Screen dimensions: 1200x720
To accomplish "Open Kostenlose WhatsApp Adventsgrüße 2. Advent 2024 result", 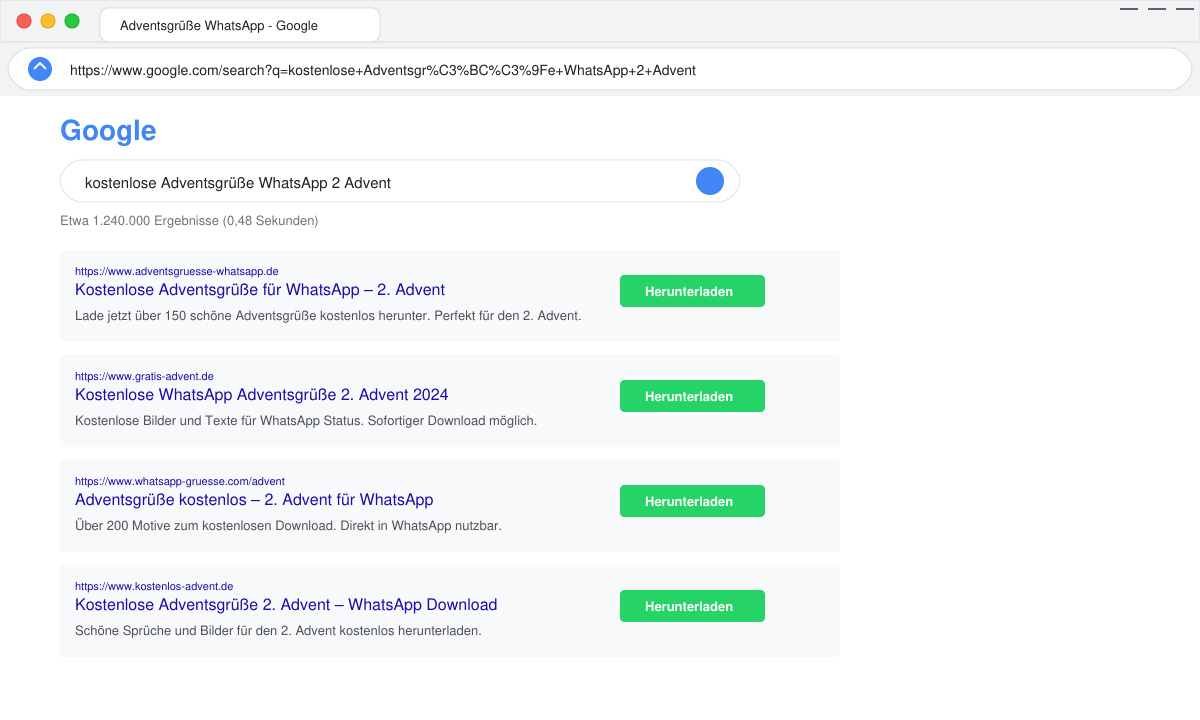I will [262, 394].
